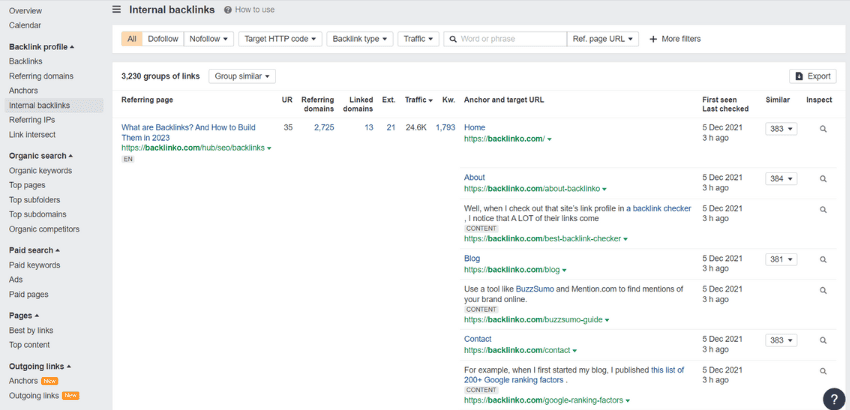
Task: Open Organic keywords report
Action: point(40,171)
